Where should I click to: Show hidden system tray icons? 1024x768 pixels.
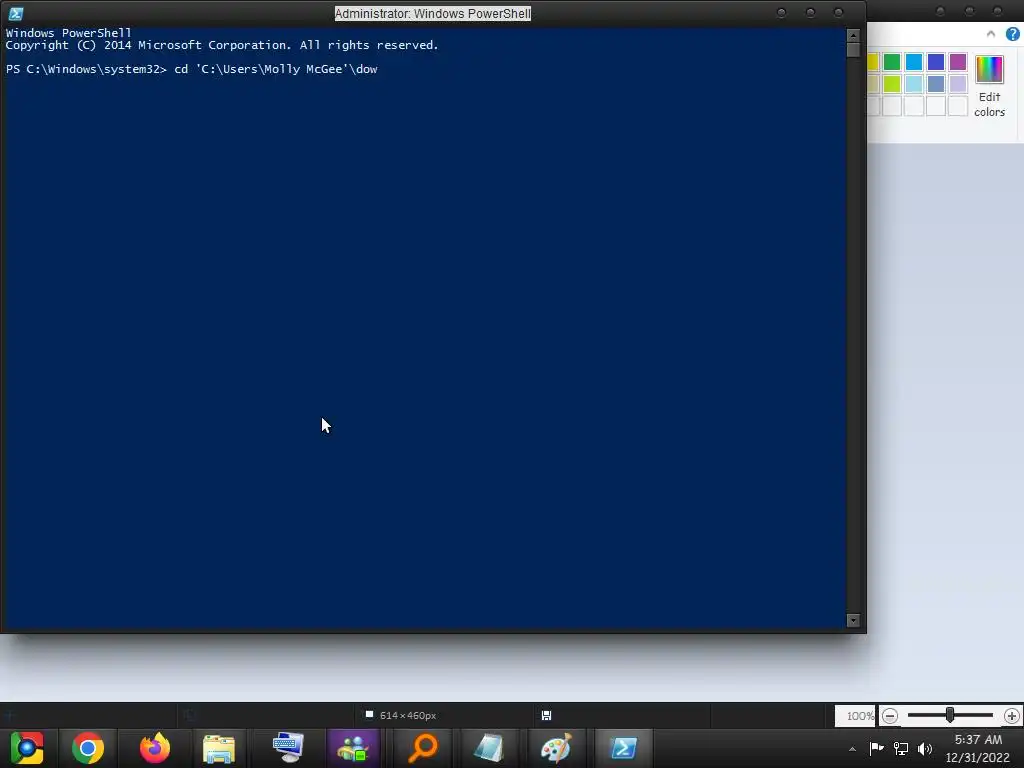click(x=852, y=748)
